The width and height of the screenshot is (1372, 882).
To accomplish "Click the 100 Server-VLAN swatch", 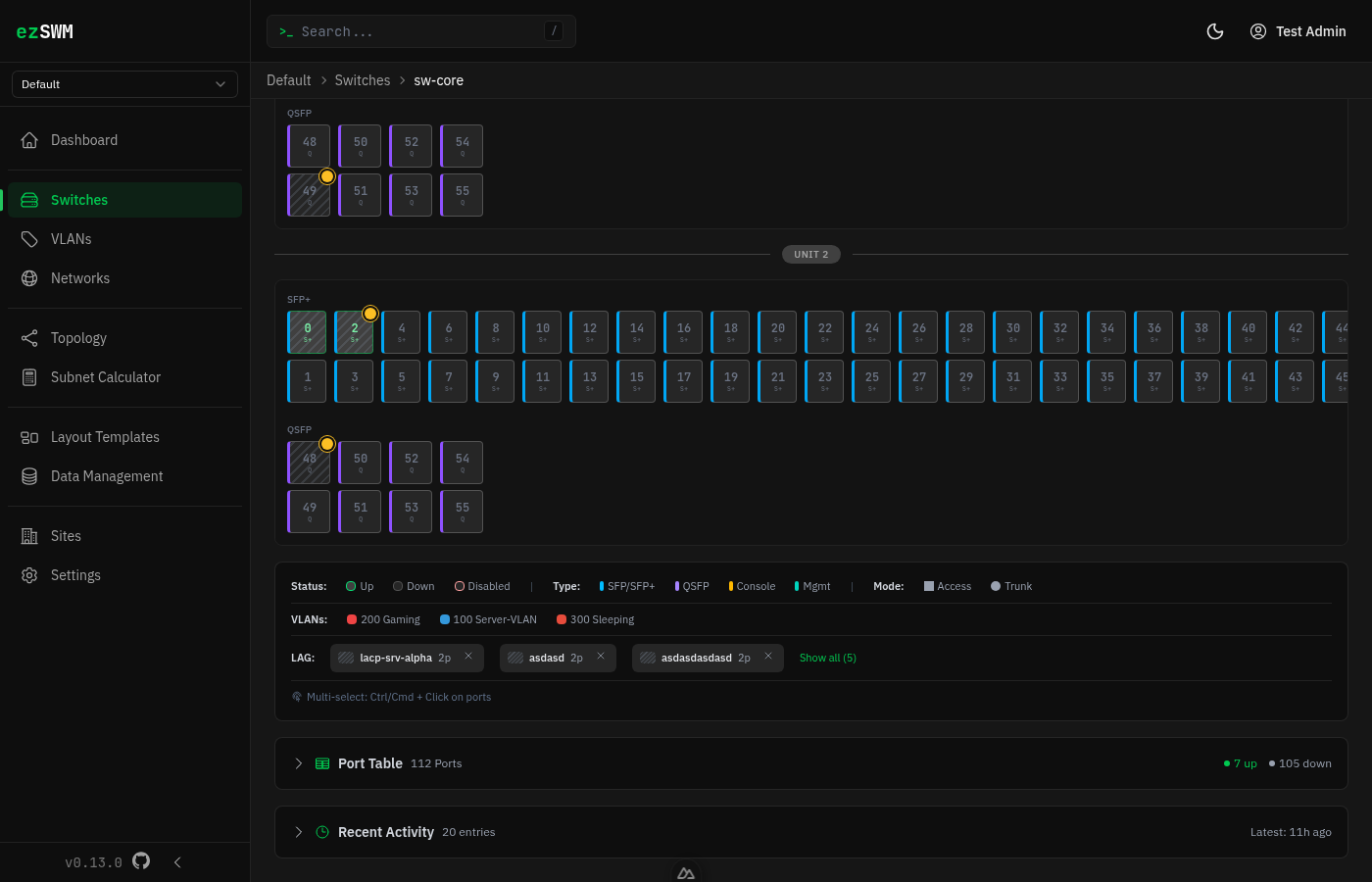I will point(445,619).
